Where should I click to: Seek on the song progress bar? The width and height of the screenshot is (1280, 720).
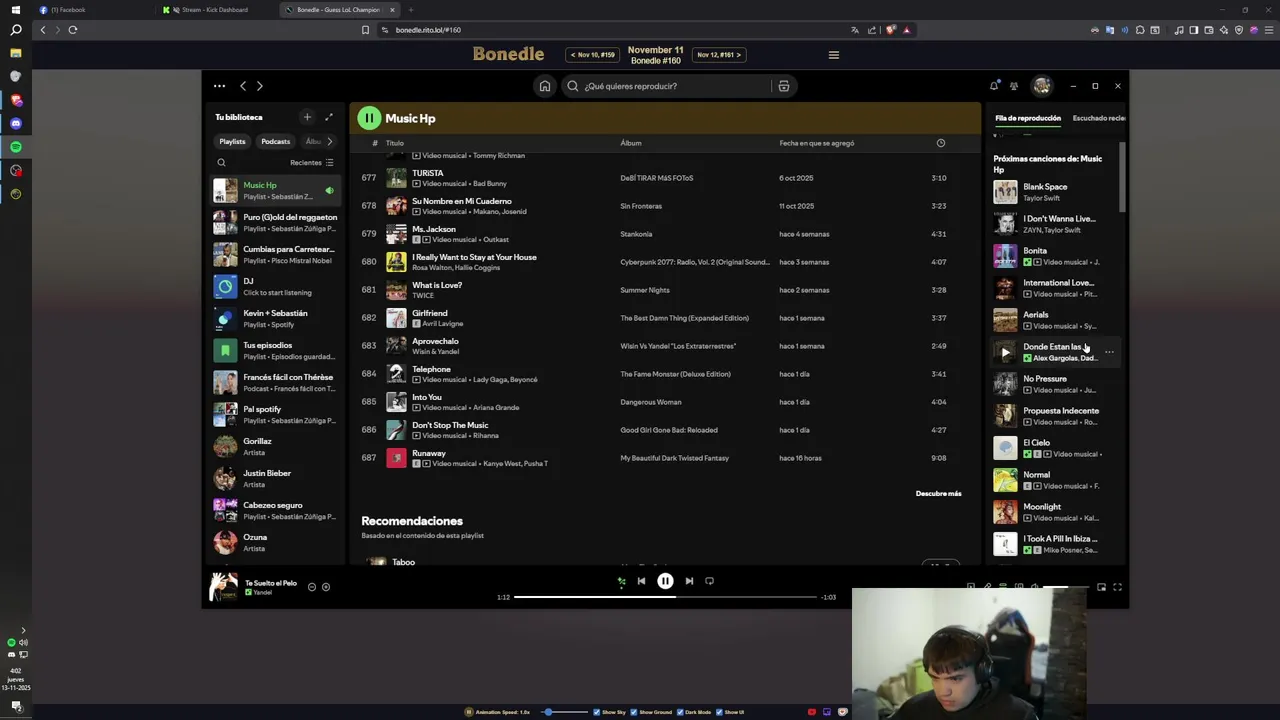(x=665, y=597)
